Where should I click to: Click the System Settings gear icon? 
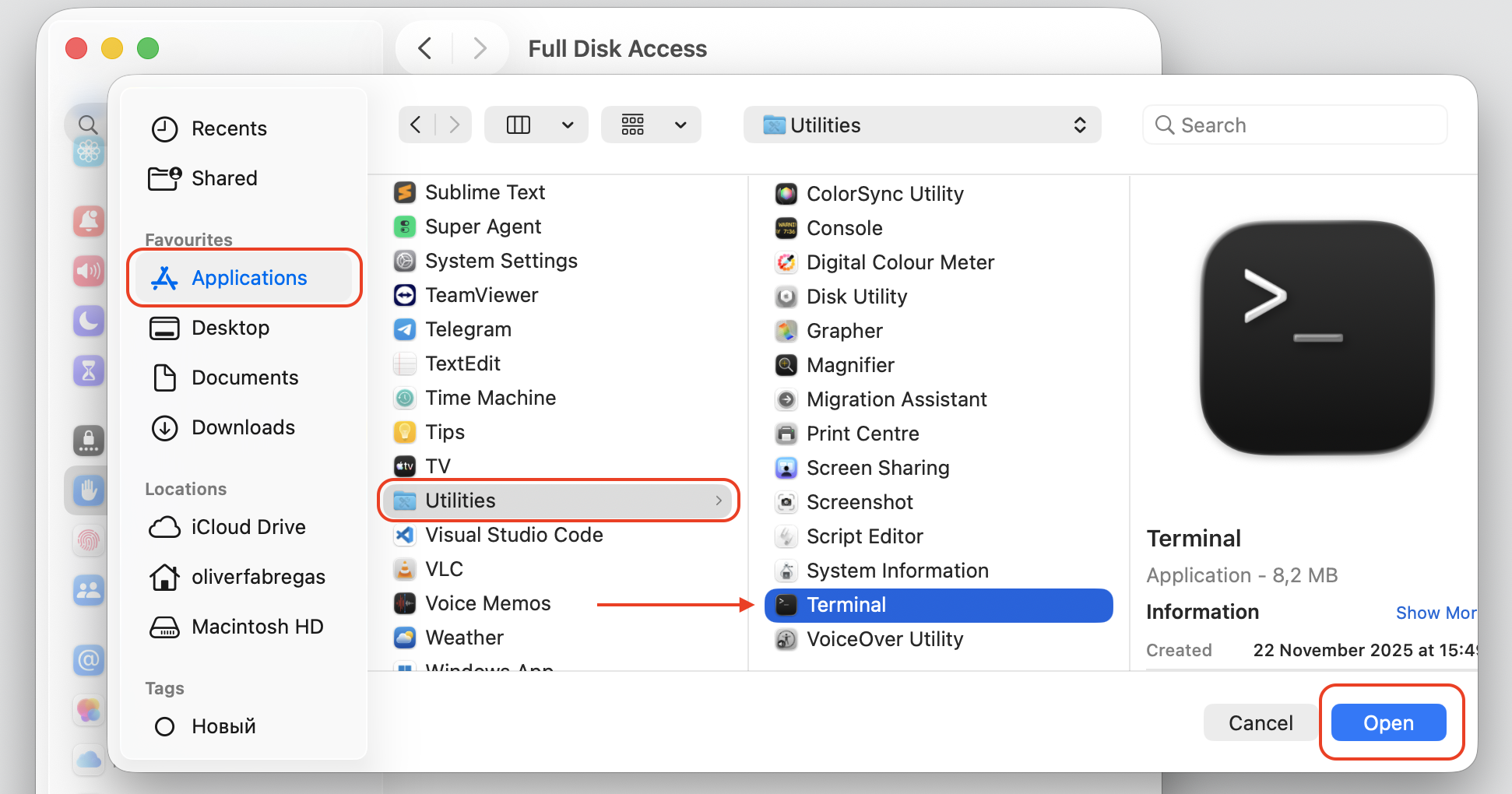click(405, 261)
